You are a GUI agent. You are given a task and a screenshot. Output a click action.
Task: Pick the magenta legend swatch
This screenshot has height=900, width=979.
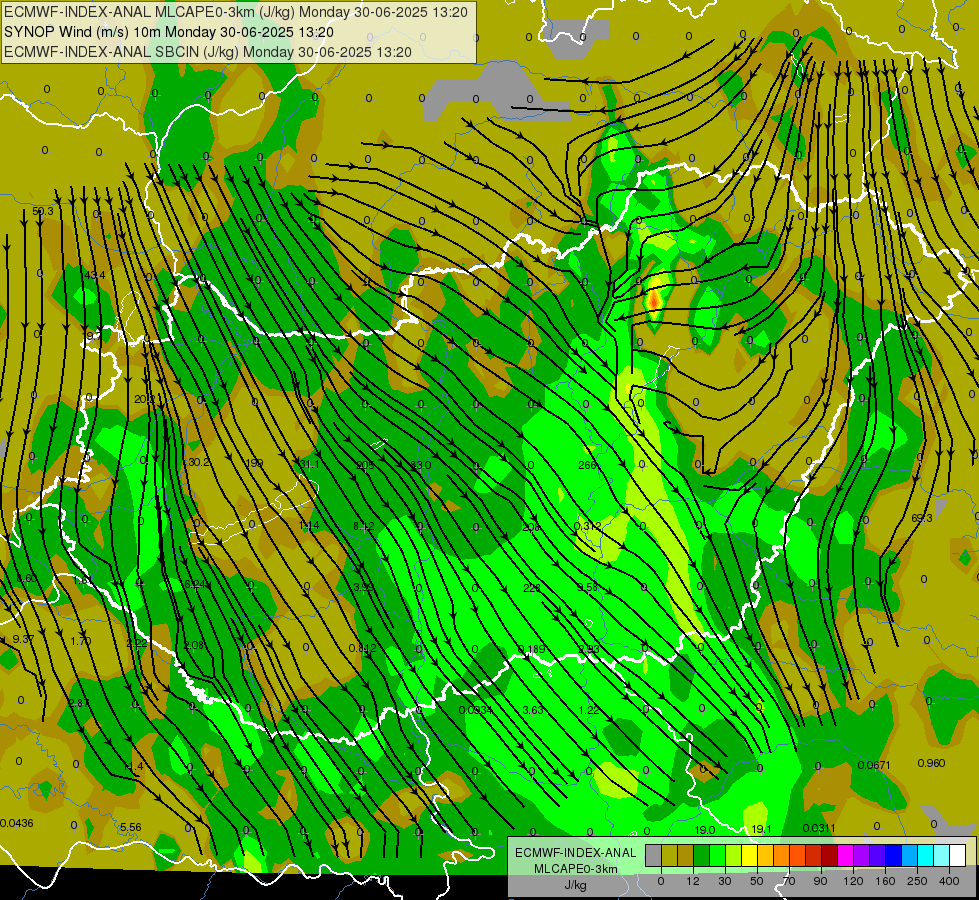[846, 855]
